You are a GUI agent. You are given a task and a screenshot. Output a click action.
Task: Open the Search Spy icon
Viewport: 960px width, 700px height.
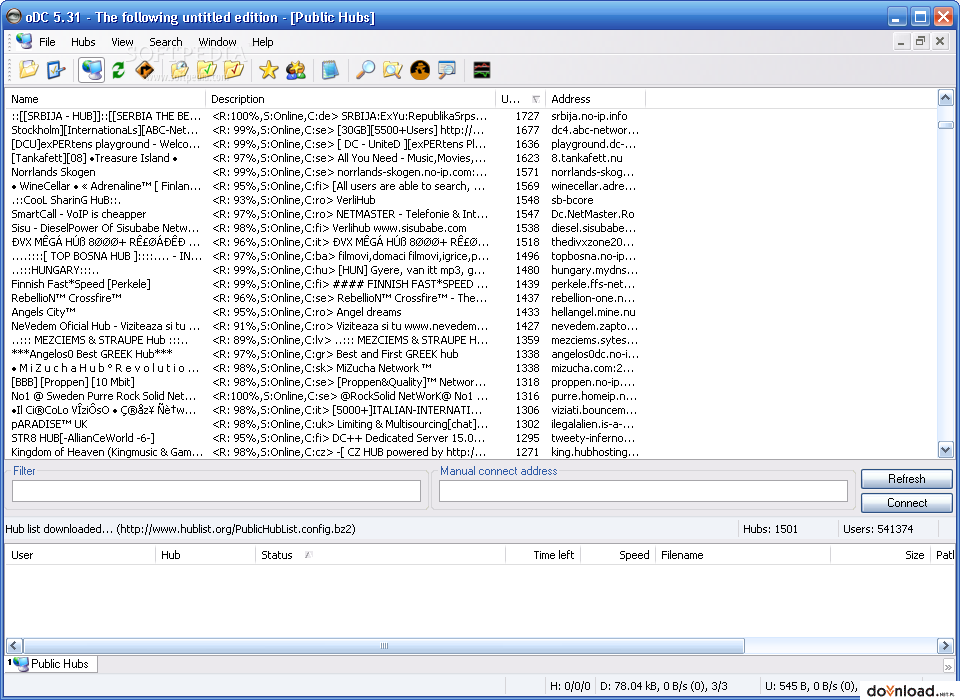point(419,70)
